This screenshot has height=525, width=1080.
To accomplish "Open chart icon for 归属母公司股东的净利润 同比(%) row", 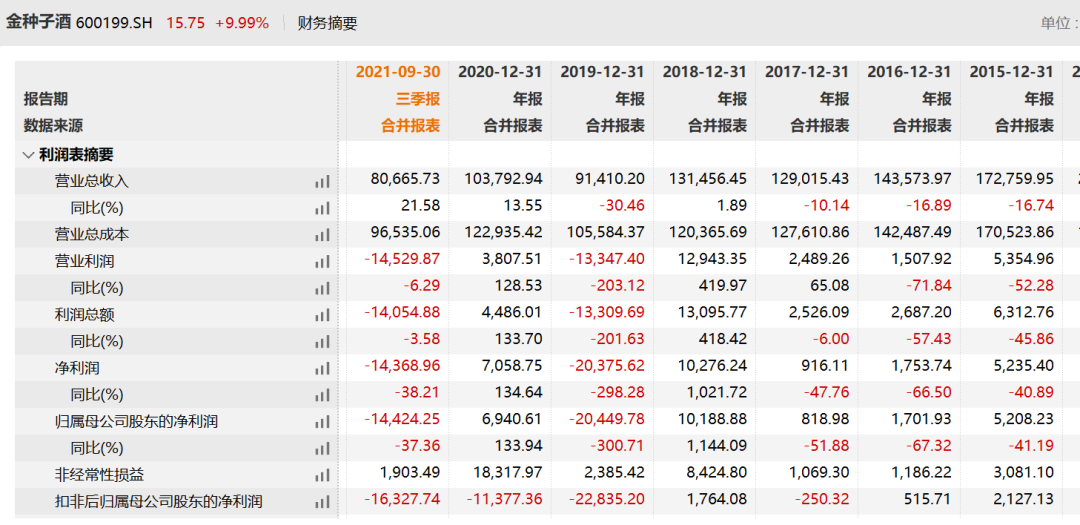I will (322, 449).
